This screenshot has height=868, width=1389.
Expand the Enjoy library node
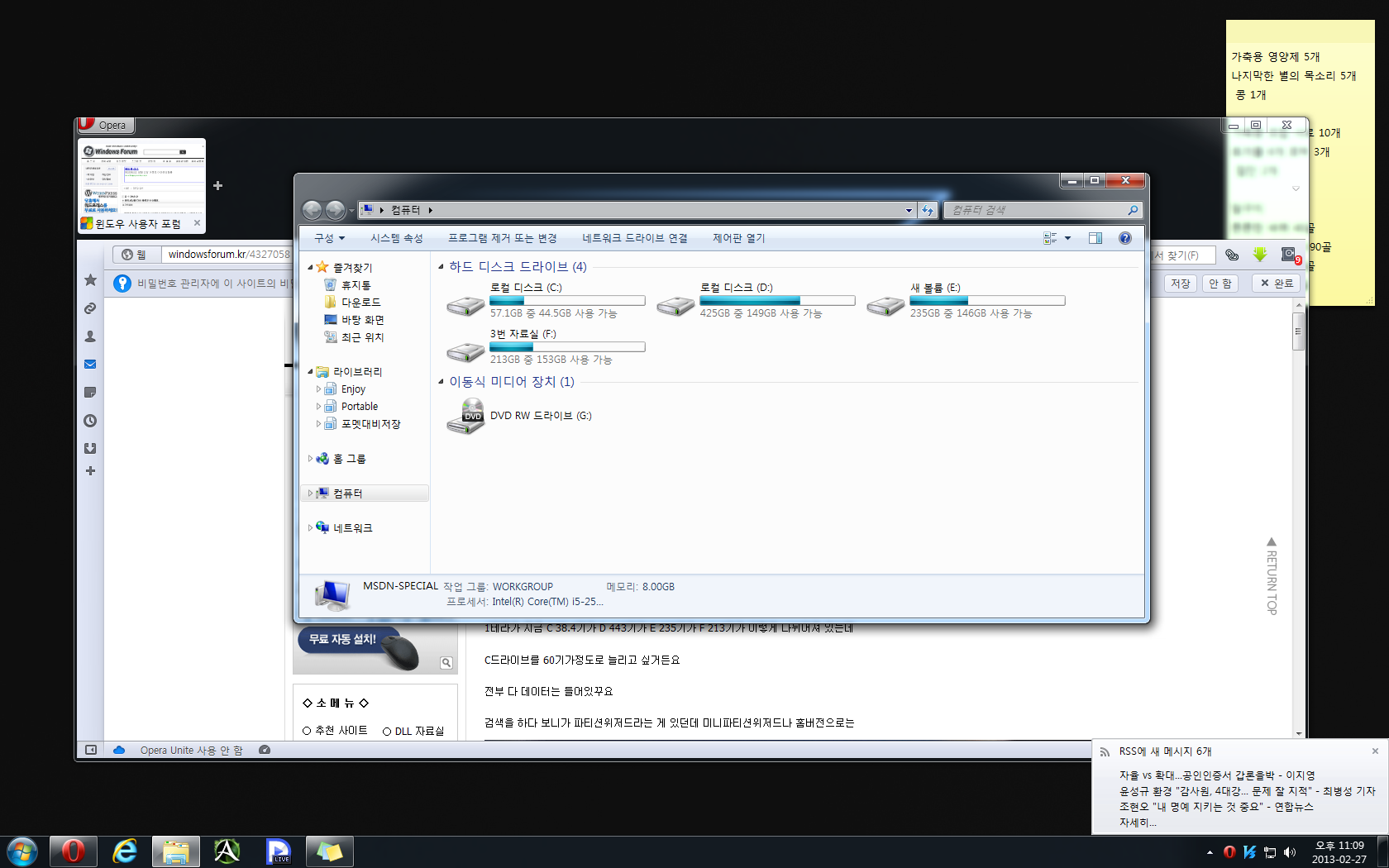point(318,389)
